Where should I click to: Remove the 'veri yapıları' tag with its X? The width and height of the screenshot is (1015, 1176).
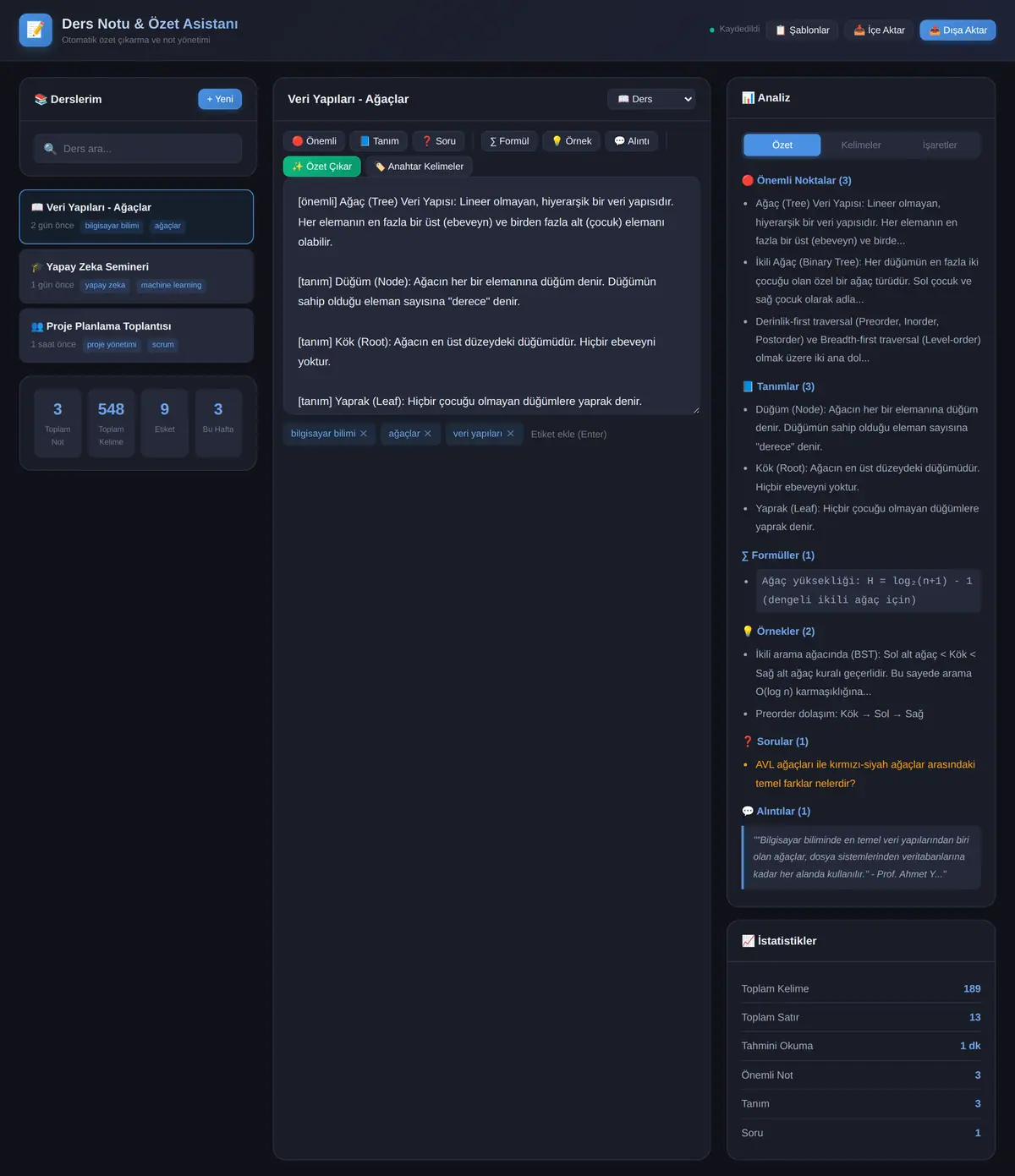510,434
